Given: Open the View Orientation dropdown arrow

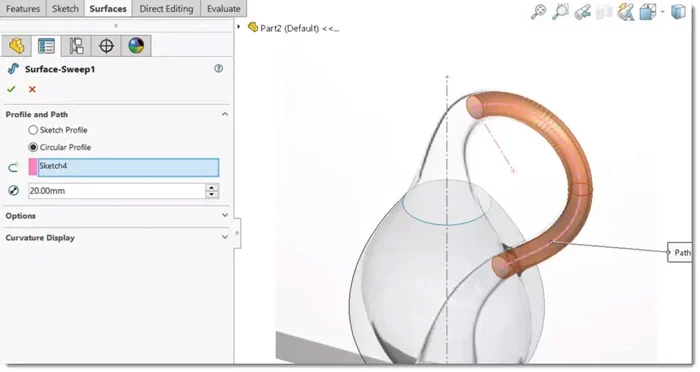Looking at the screenshot, I should 662,12.
